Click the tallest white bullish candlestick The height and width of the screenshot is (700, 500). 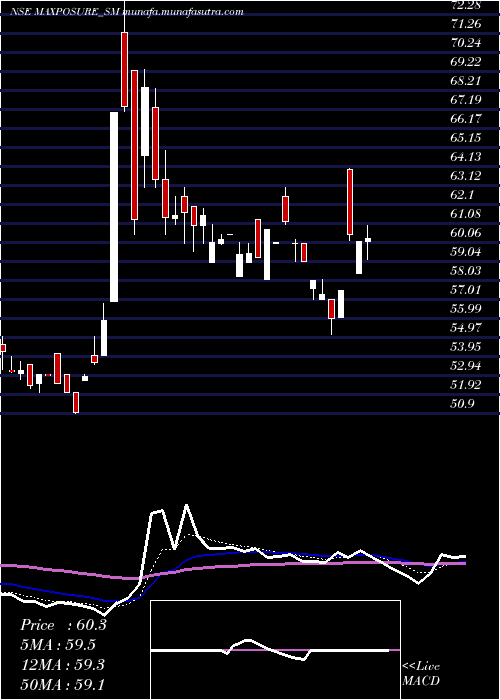114,207
